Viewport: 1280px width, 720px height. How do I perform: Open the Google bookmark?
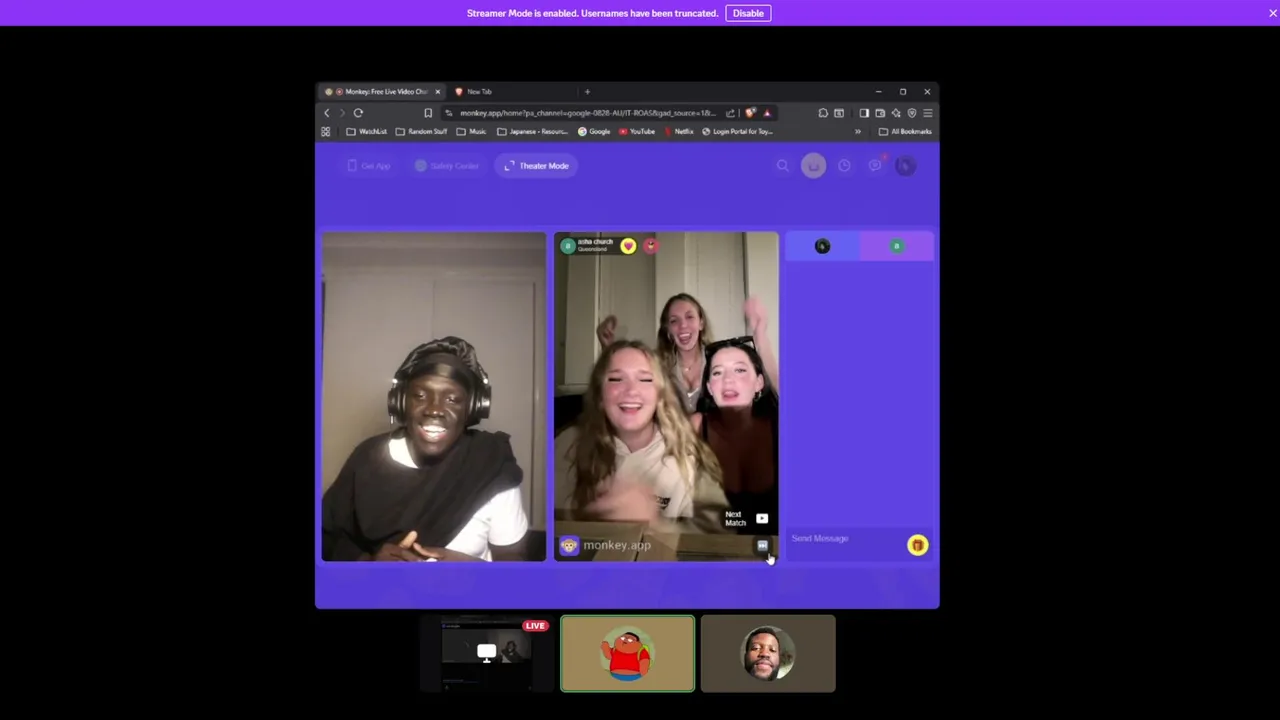(x=594, y=132)
